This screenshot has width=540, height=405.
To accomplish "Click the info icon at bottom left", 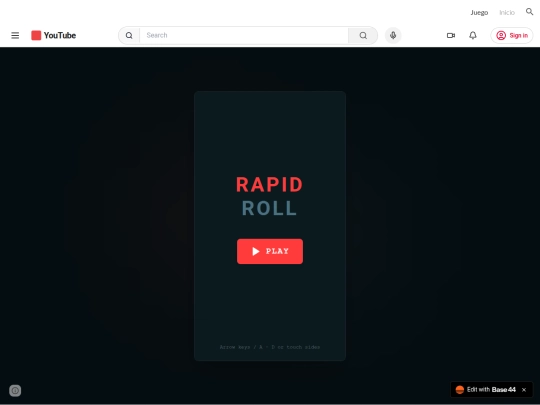I will (15, 391).
